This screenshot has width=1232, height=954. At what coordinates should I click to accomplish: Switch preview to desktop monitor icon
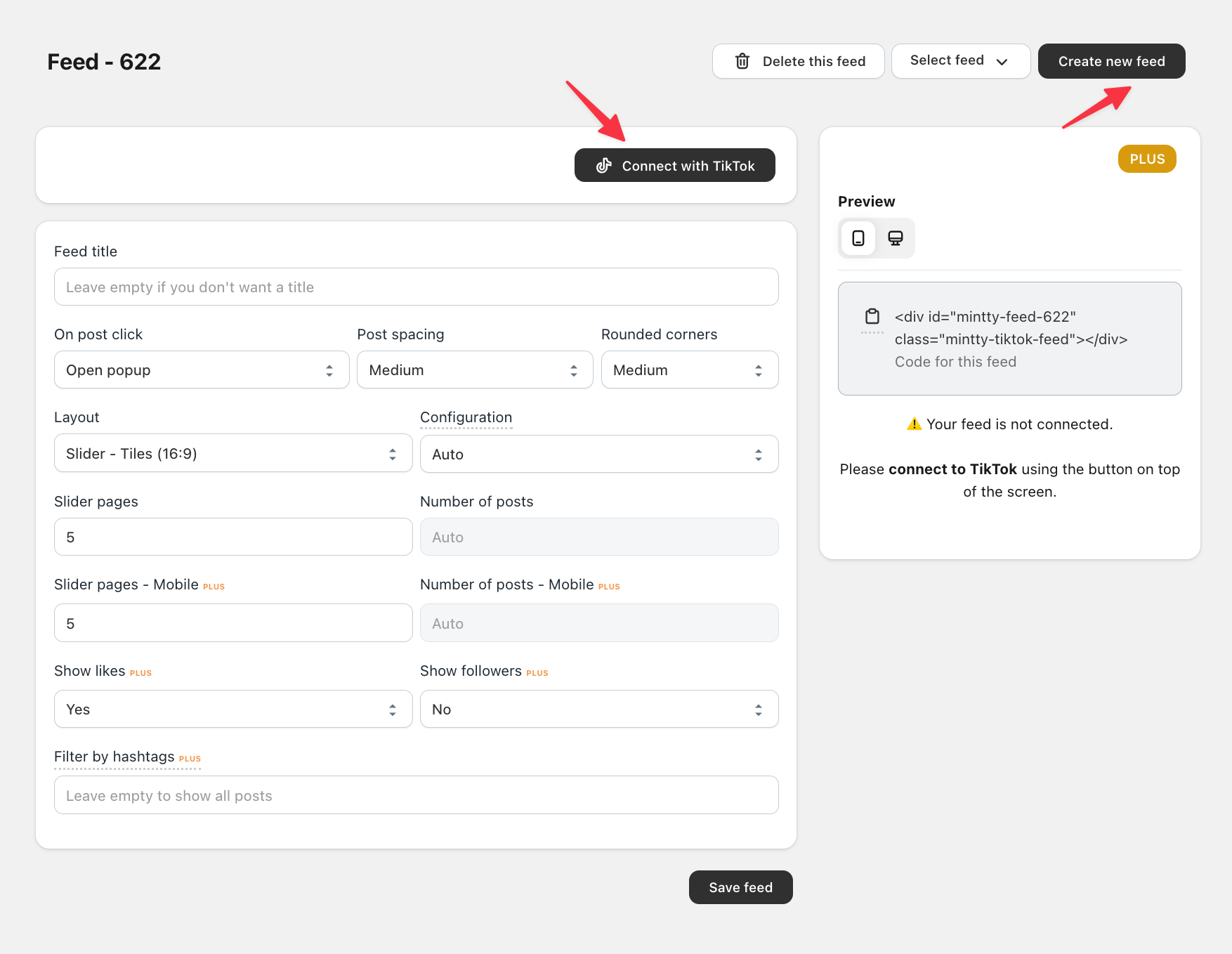pyautogui.click(x=896, y=238)
